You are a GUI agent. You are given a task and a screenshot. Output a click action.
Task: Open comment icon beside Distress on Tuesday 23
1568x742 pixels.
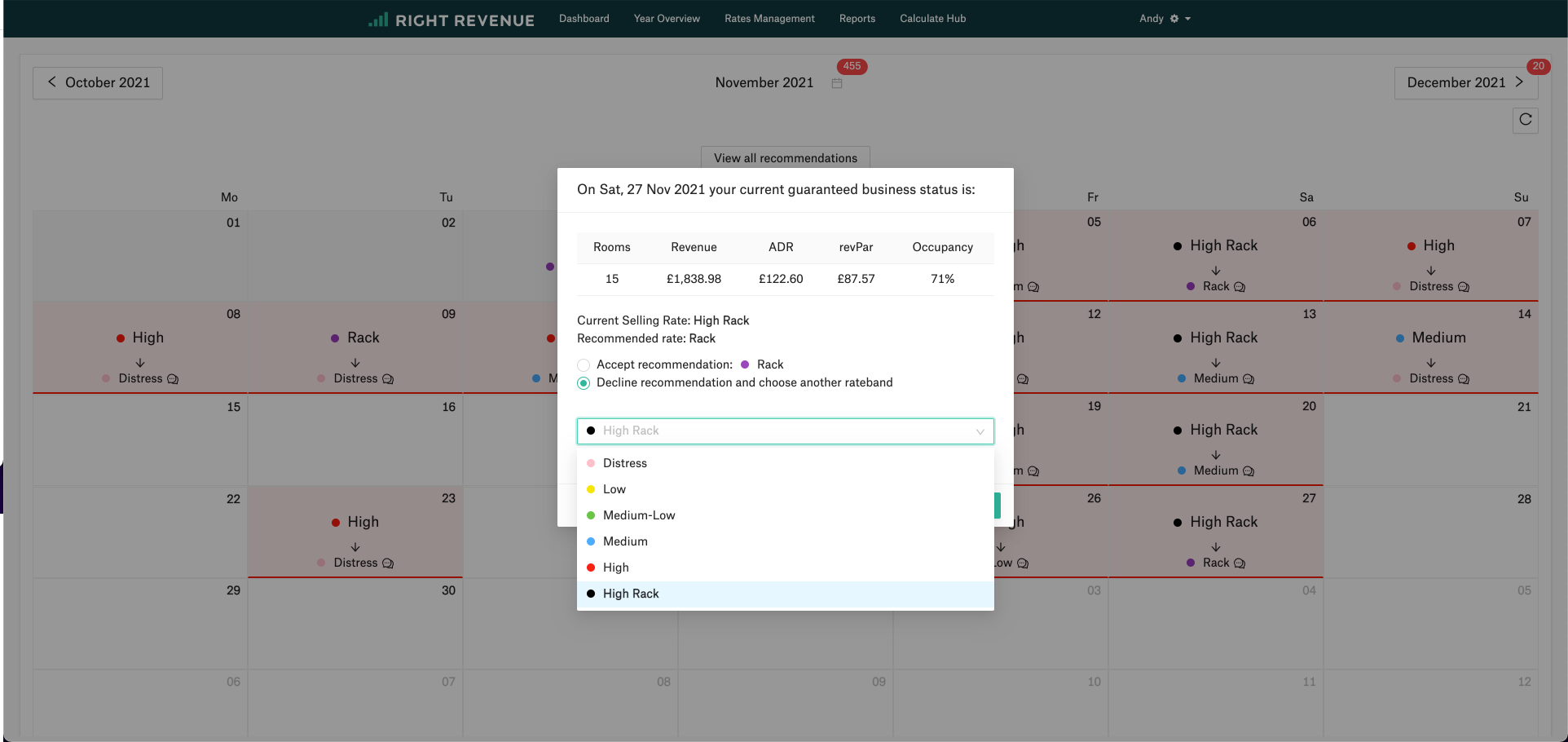pos(388,563)
